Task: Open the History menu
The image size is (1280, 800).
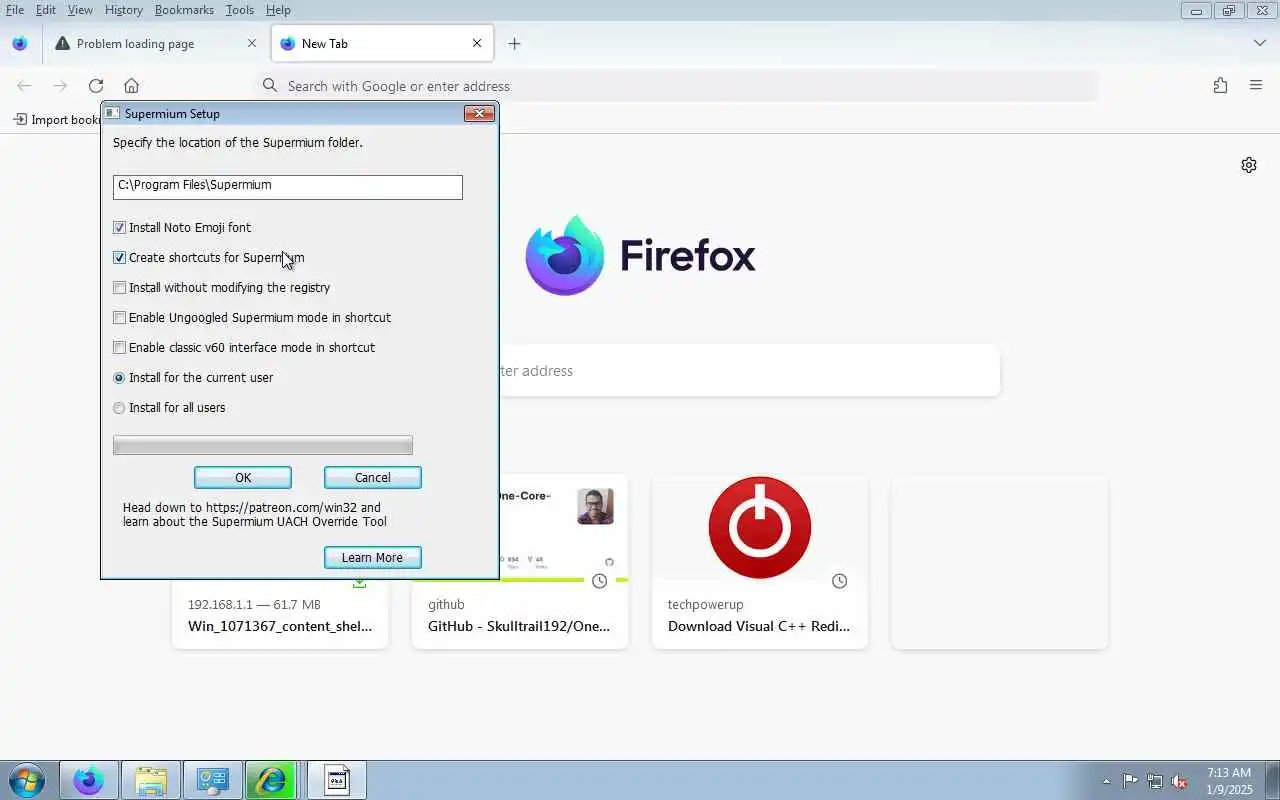Action: point(123,10)
